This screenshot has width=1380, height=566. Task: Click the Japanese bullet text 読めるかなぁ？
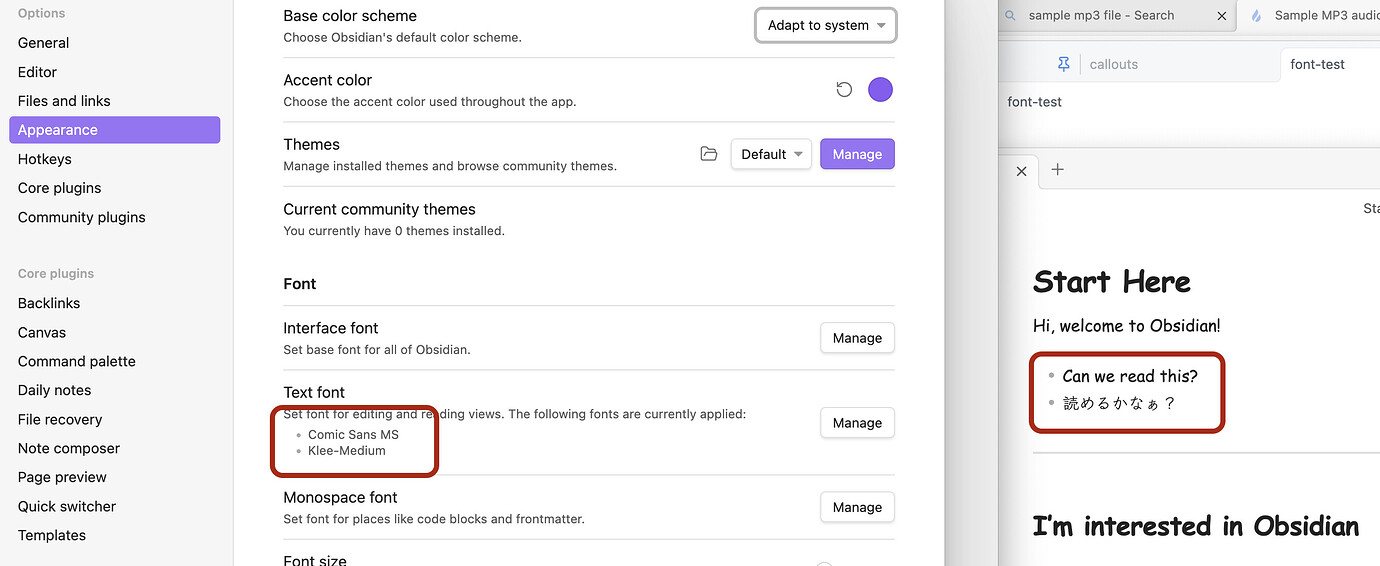(x=1118, y=403)
